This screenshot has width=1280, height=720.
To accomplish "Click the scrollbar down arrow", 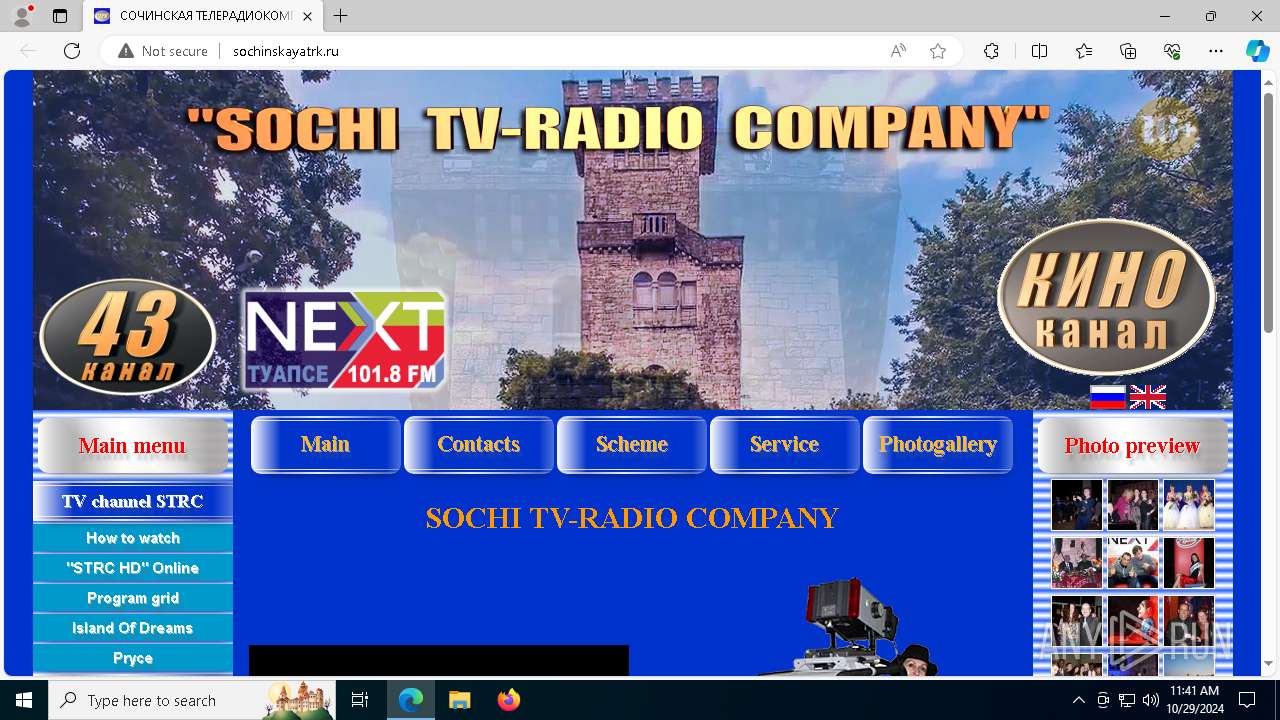I will [x=1269, y=664].
